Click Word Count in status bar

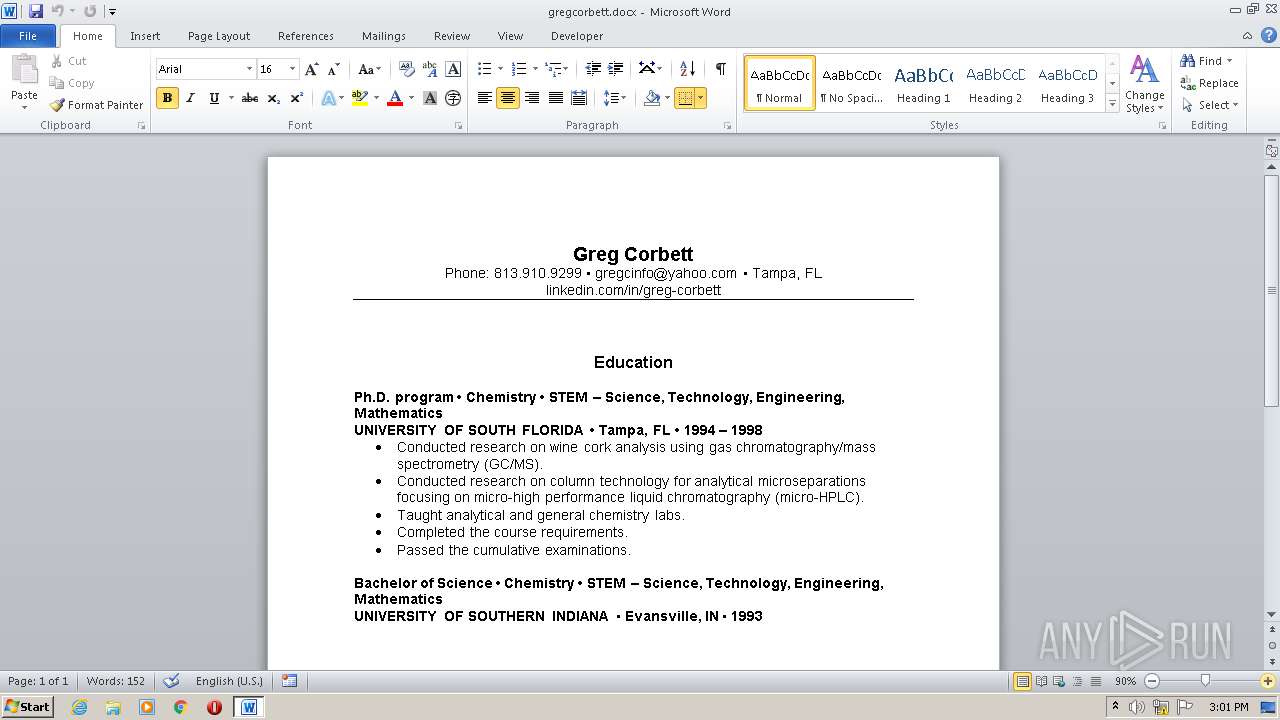116,681
